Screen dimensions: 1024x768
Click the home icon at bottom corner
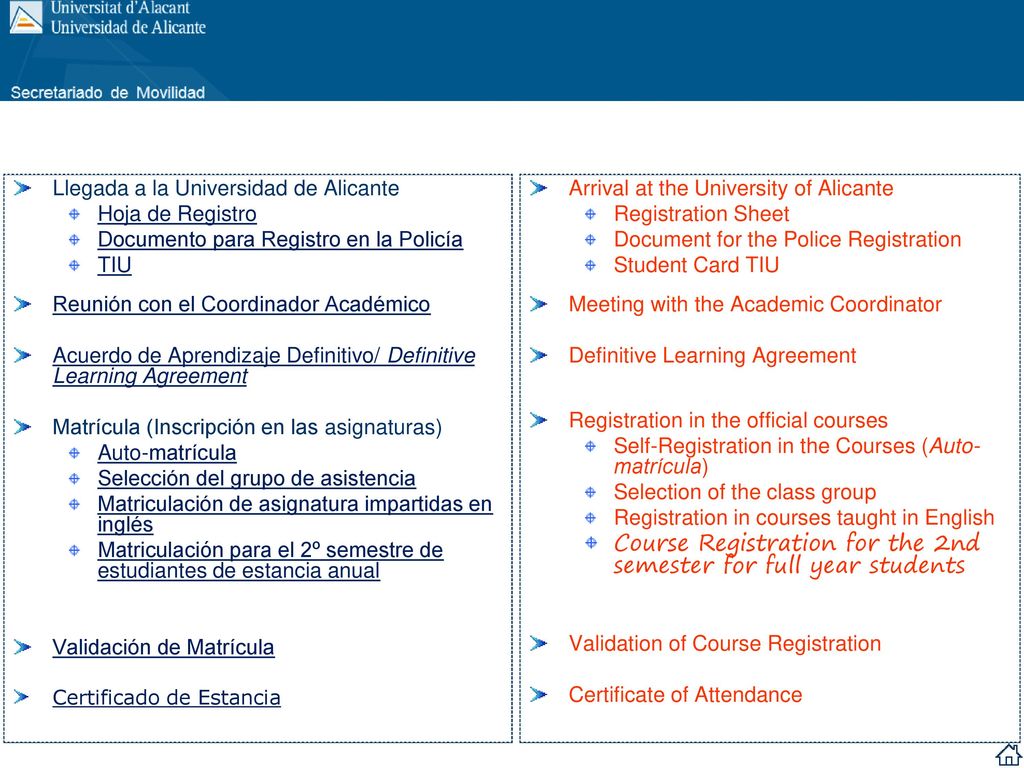coord(1008,754)
